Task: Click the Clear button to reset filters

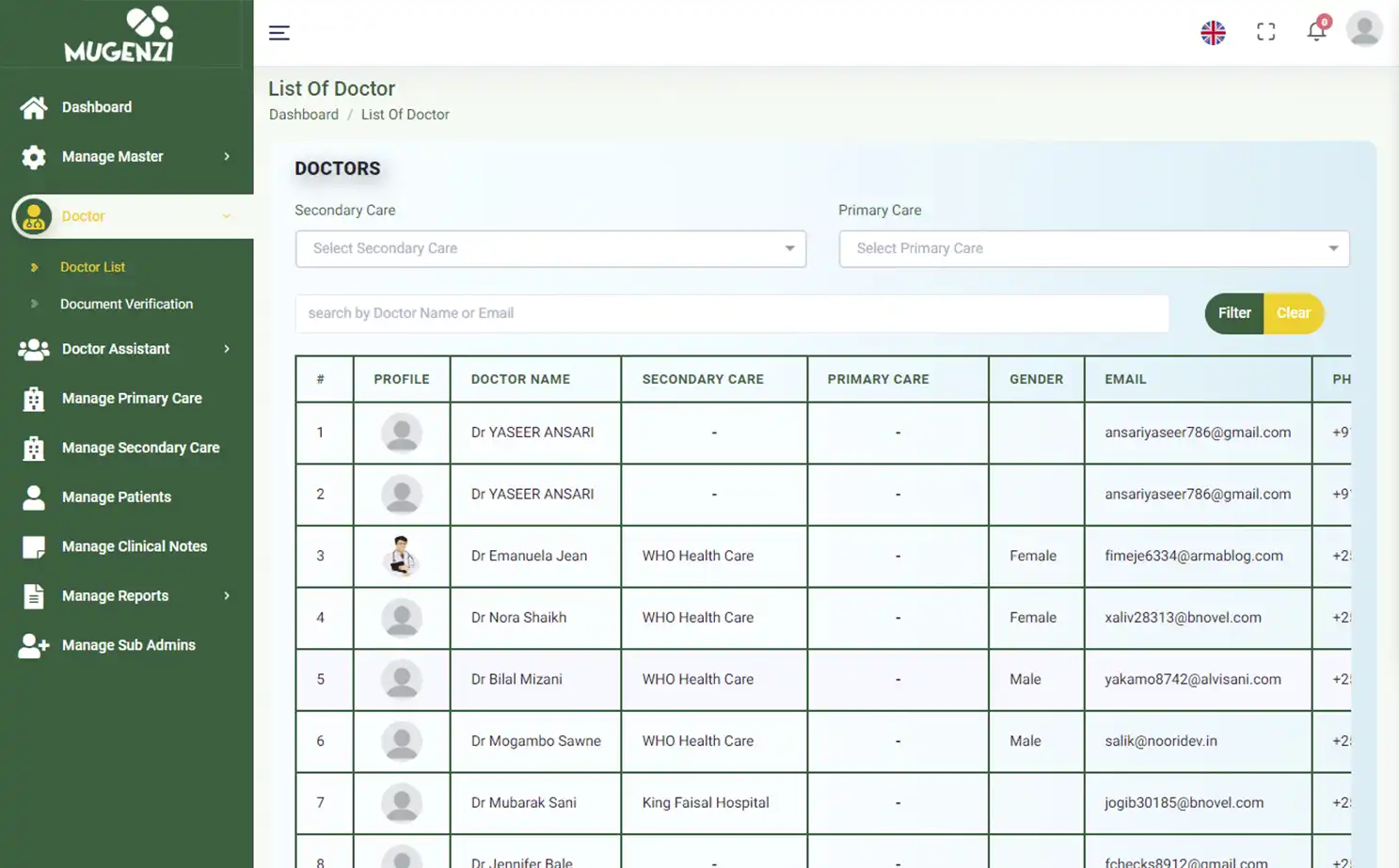Action: click(1294, 313)
